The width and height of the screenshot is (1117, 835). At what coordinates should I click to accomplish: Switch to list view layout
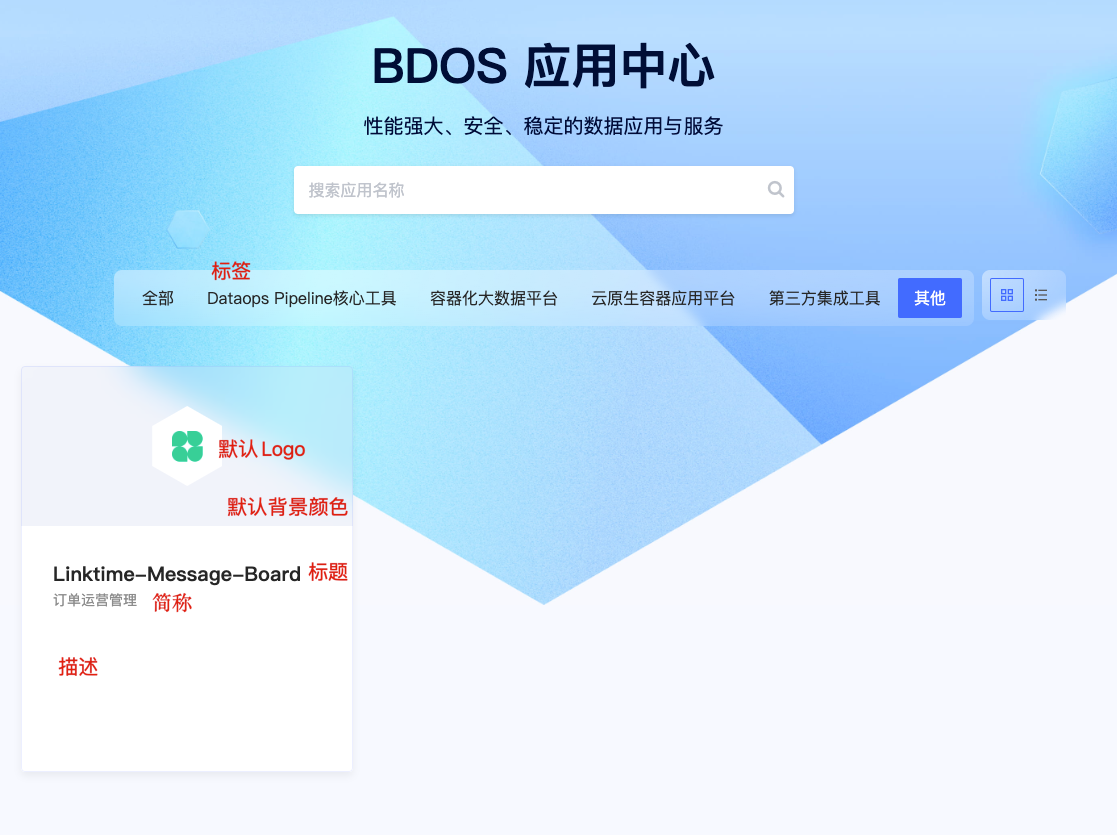1041,295
